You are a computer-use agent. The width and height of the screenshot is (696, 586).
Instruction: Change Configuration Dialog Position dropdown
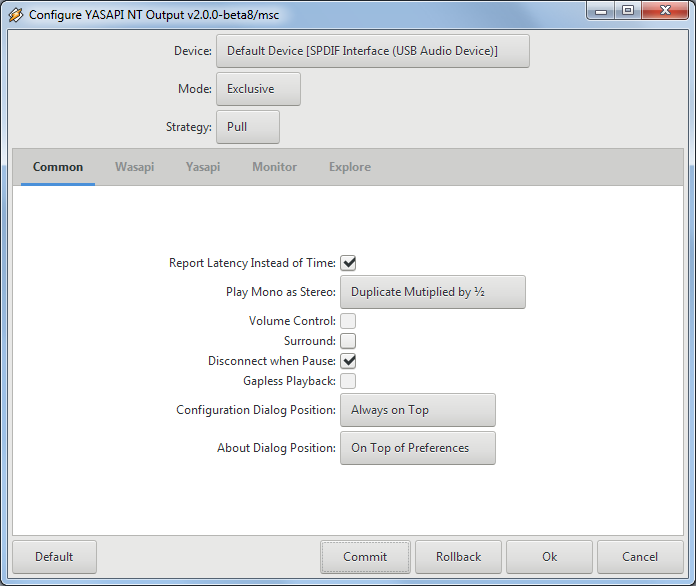pos(417,410)
